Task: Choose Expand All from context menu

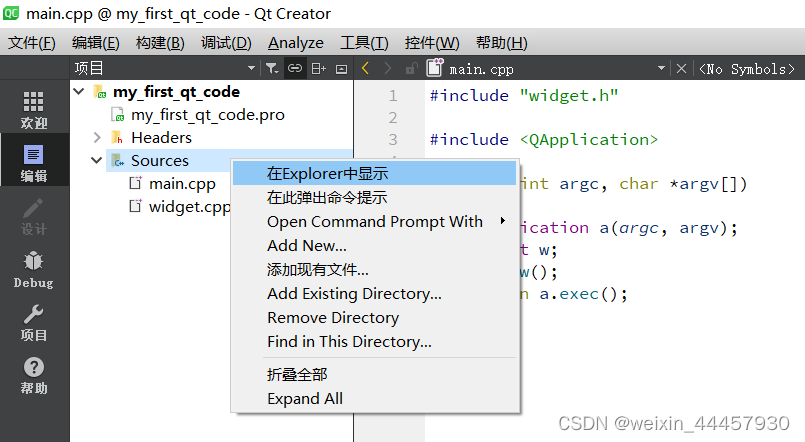Action: click(374, 398)
